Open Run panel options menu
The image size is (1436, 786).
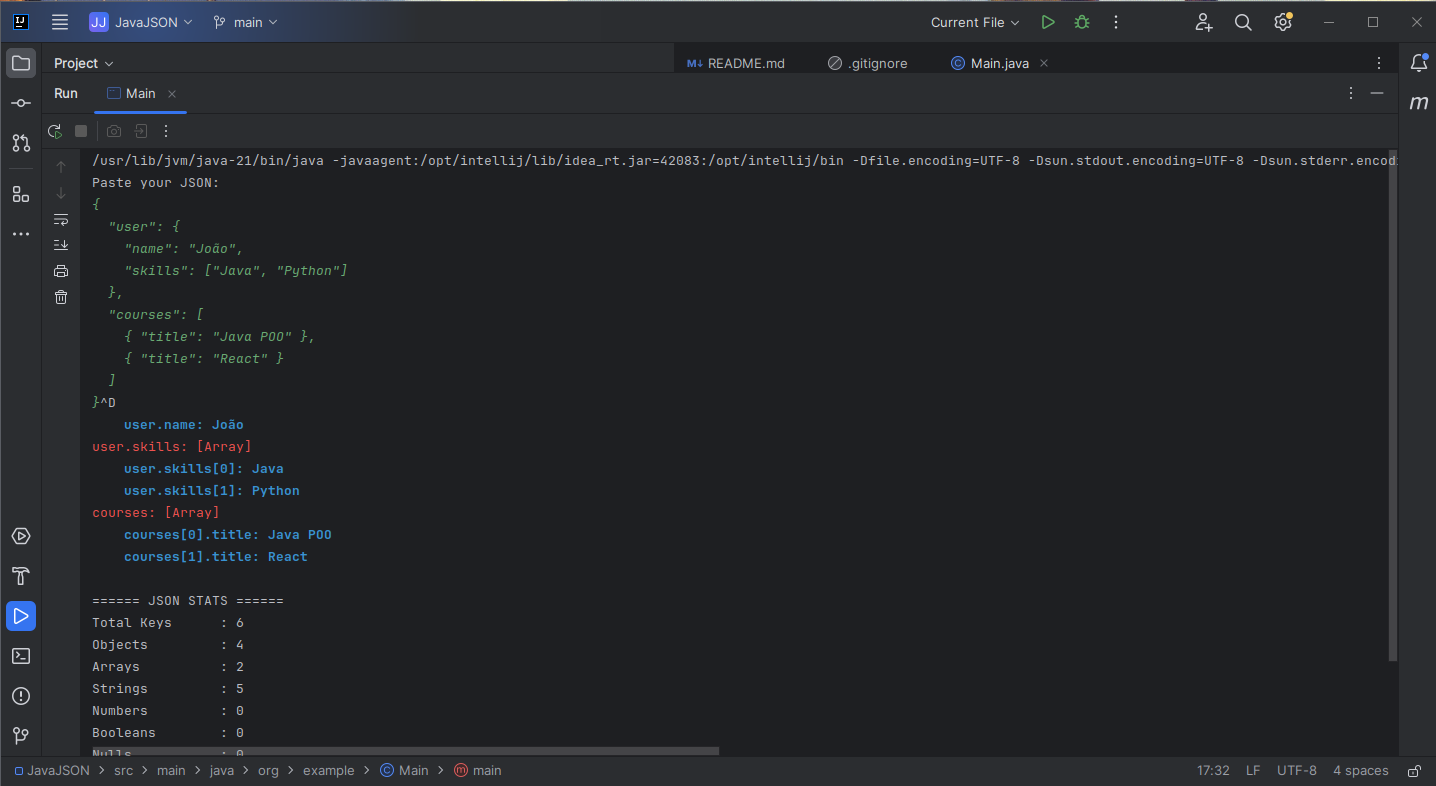(x=1351, y=93)
